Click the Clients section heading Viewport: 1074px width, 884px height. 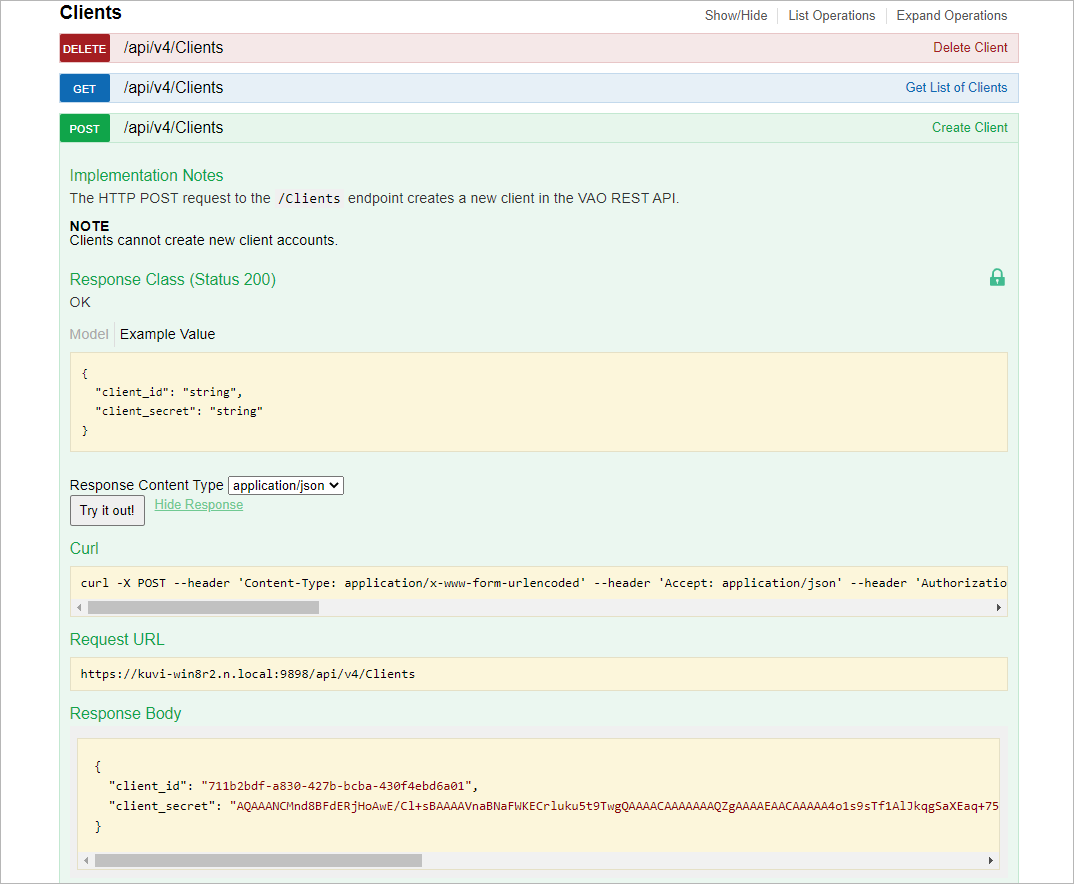(90, 13)
